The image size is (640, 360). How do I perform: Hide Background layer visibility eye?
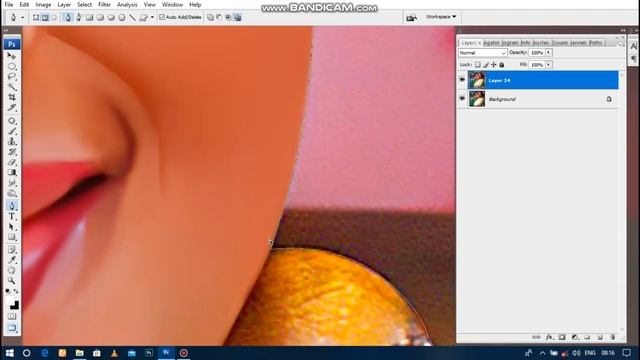tap(462, 98)
